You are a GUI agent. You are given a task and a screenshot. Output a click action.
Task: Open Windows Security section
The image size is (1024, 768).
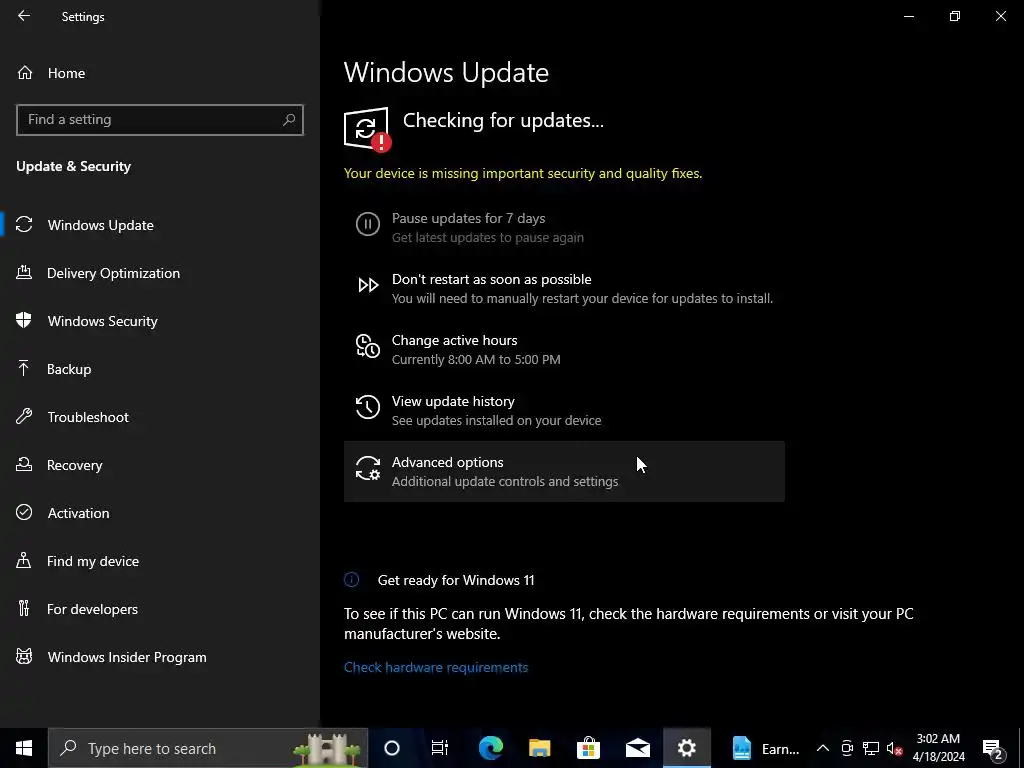tap(160, 321)
